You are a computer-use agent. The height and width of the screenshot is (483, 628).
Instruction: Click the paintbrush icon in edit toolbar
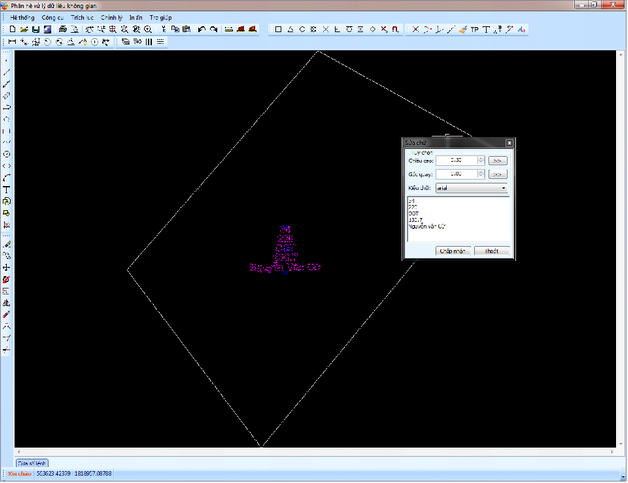pos(463,29)
